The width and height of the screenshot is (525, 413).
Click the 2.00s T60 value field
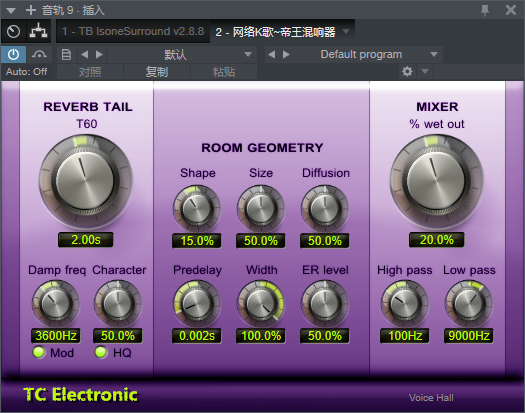coord(86,240)
